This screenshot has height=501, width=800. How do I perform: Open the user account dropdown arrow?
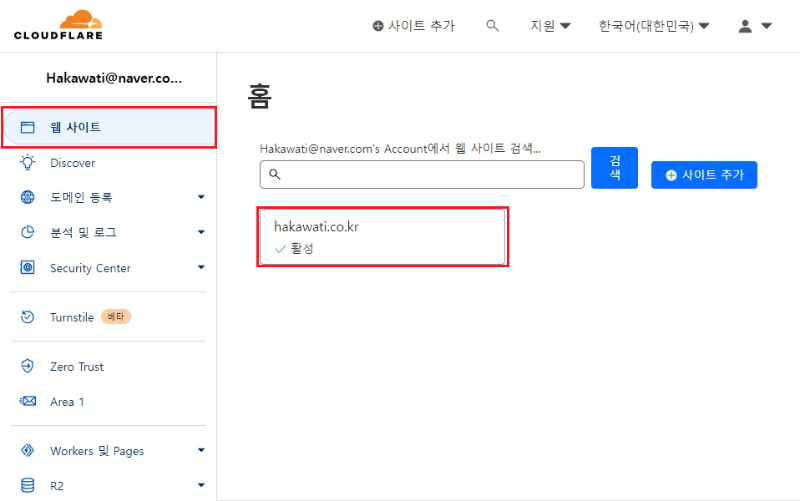tap(766, 26)
